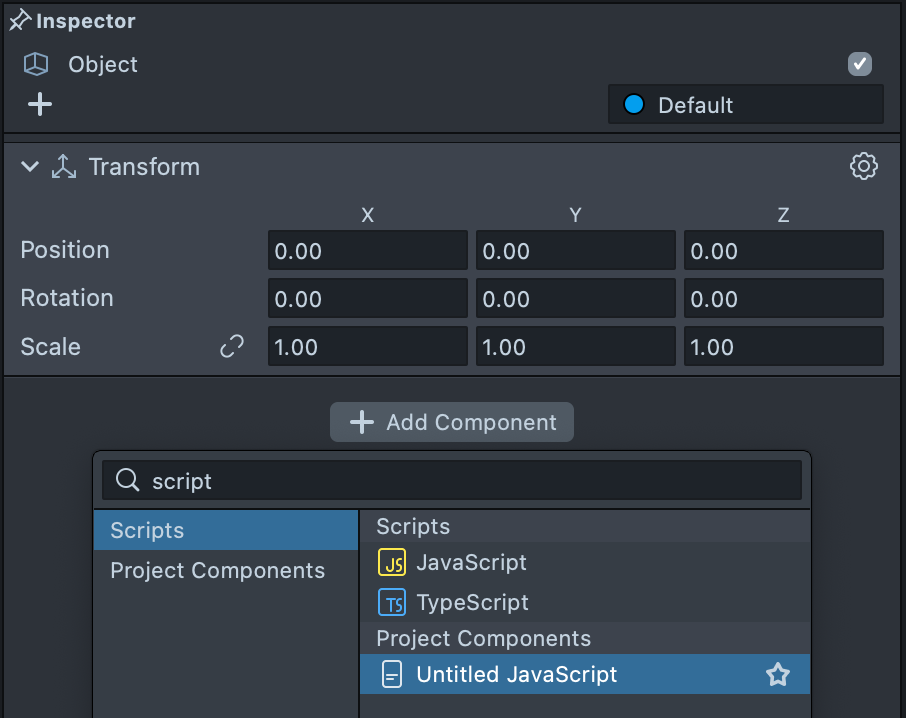
Task: Open the Transform settings gear
Action: coord(863,166)
